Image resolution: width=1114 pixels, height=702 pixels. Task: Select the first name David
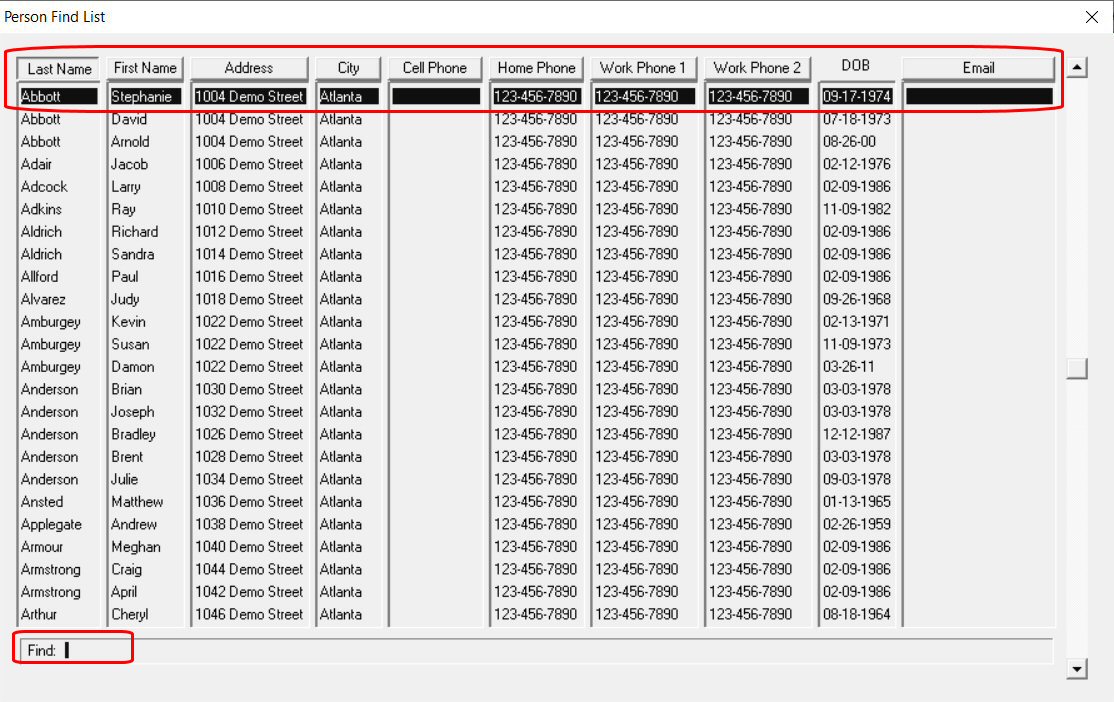[129, 119]
